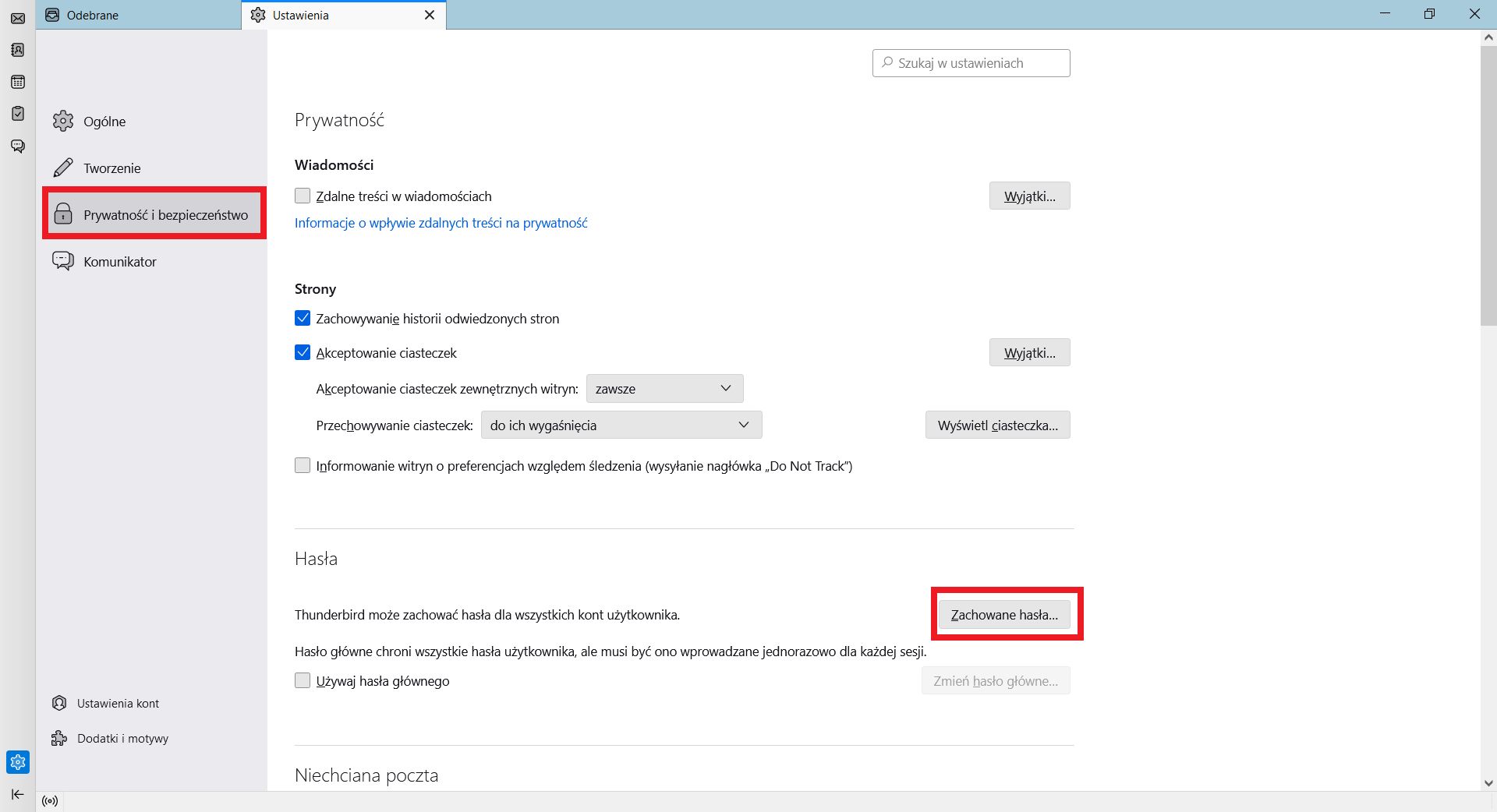
Task: Restore down the Thunderbird window
Action: (1429, 14)
